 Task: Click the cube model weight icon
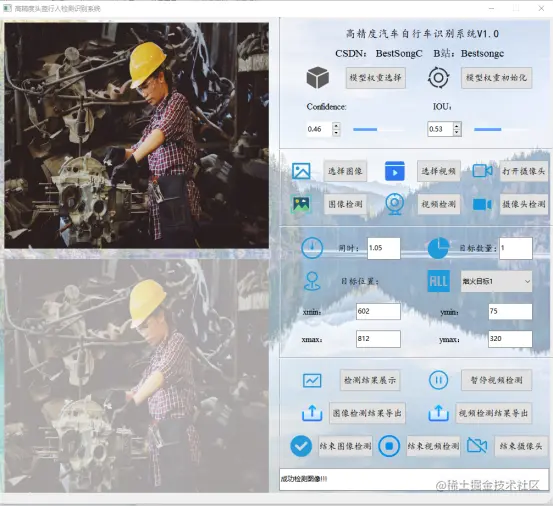click(318, 77)
